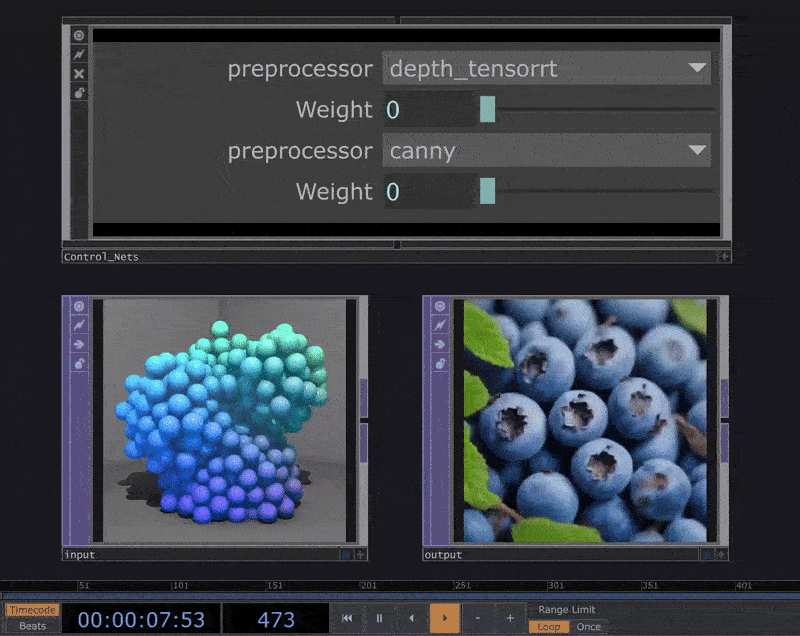Pause timeline playback
Screen dimensions: 800x636
coord(380,618)
